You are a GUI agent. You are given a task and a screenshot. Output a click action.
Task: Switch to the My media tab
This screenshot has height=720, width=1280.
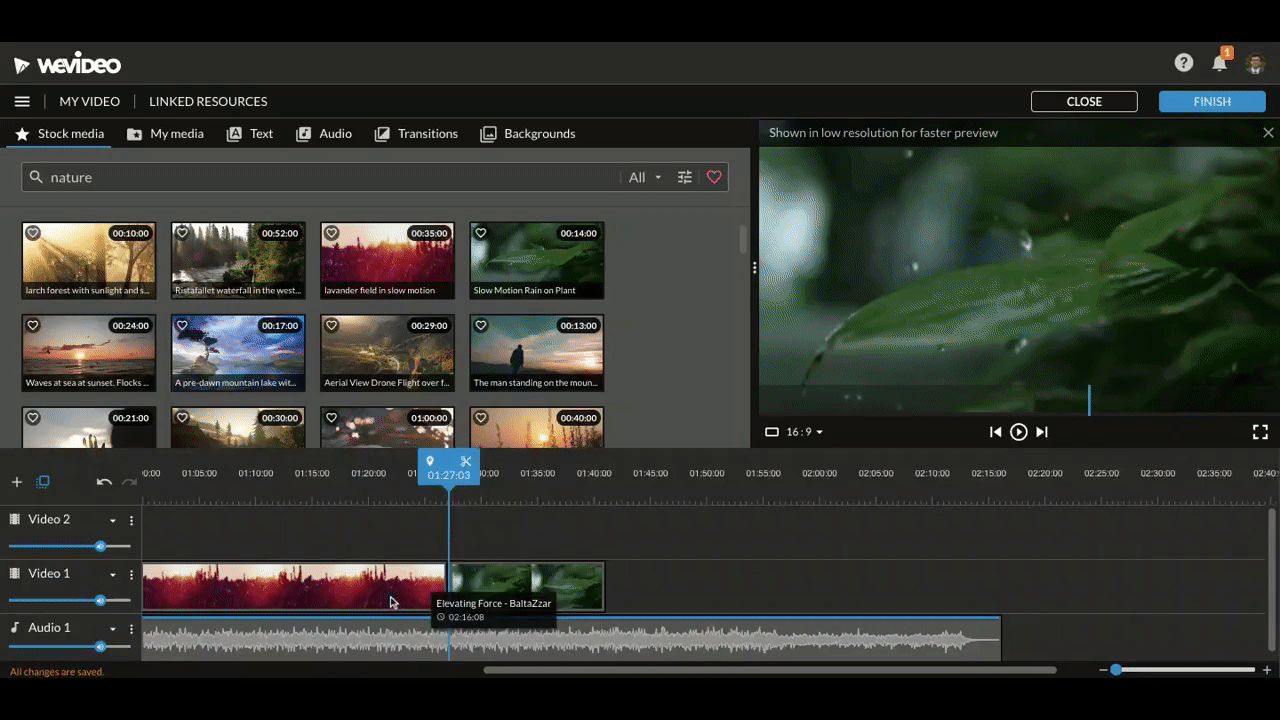(x=165, y=134)
